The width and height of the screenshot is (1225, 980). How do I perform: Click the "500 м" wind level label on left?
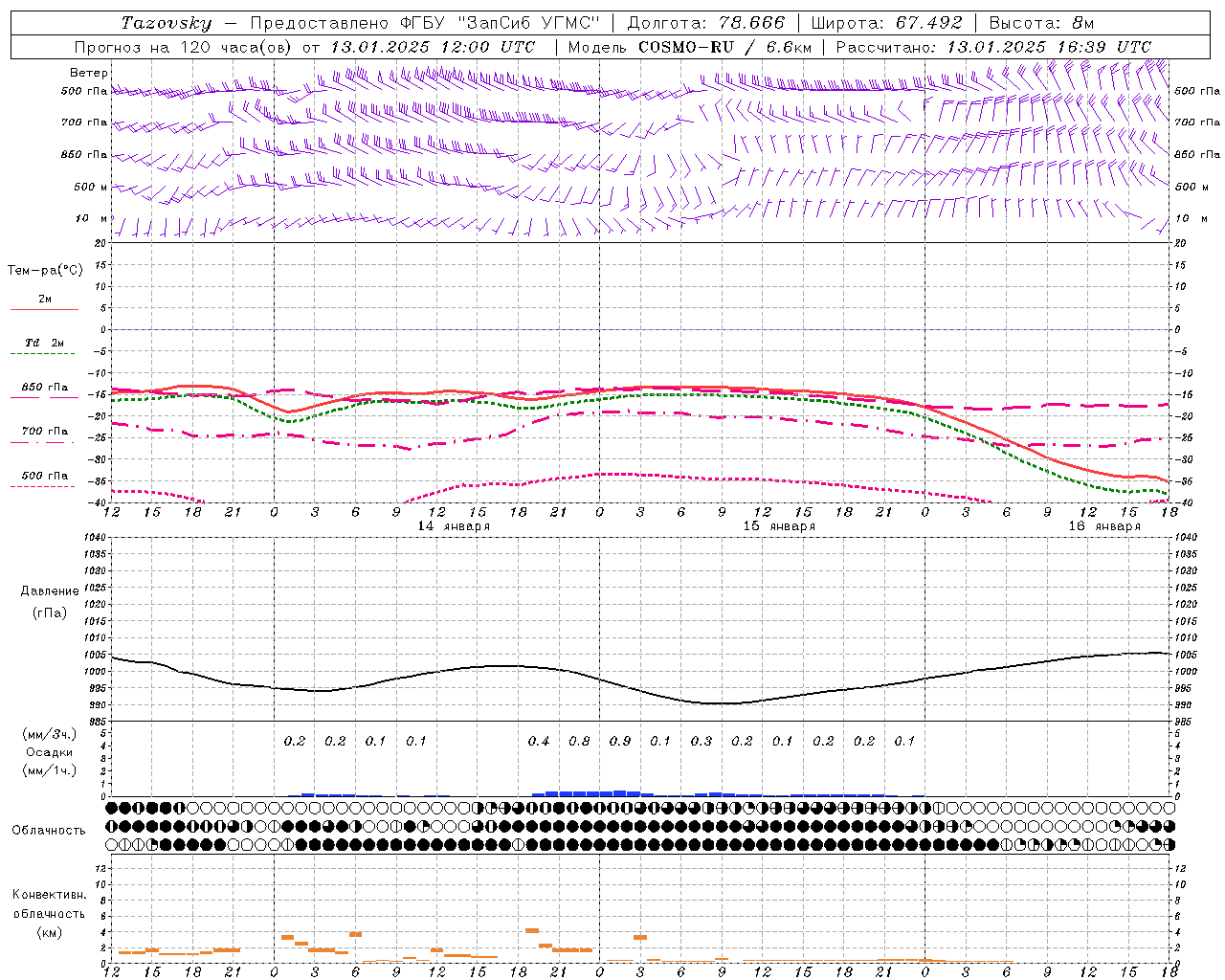point(92,188)
